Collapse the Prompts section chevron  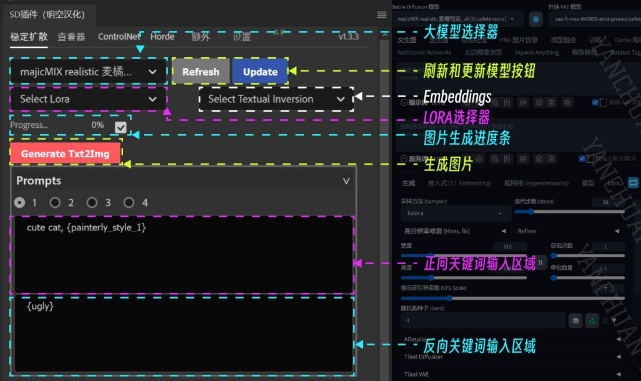[346, 181]
